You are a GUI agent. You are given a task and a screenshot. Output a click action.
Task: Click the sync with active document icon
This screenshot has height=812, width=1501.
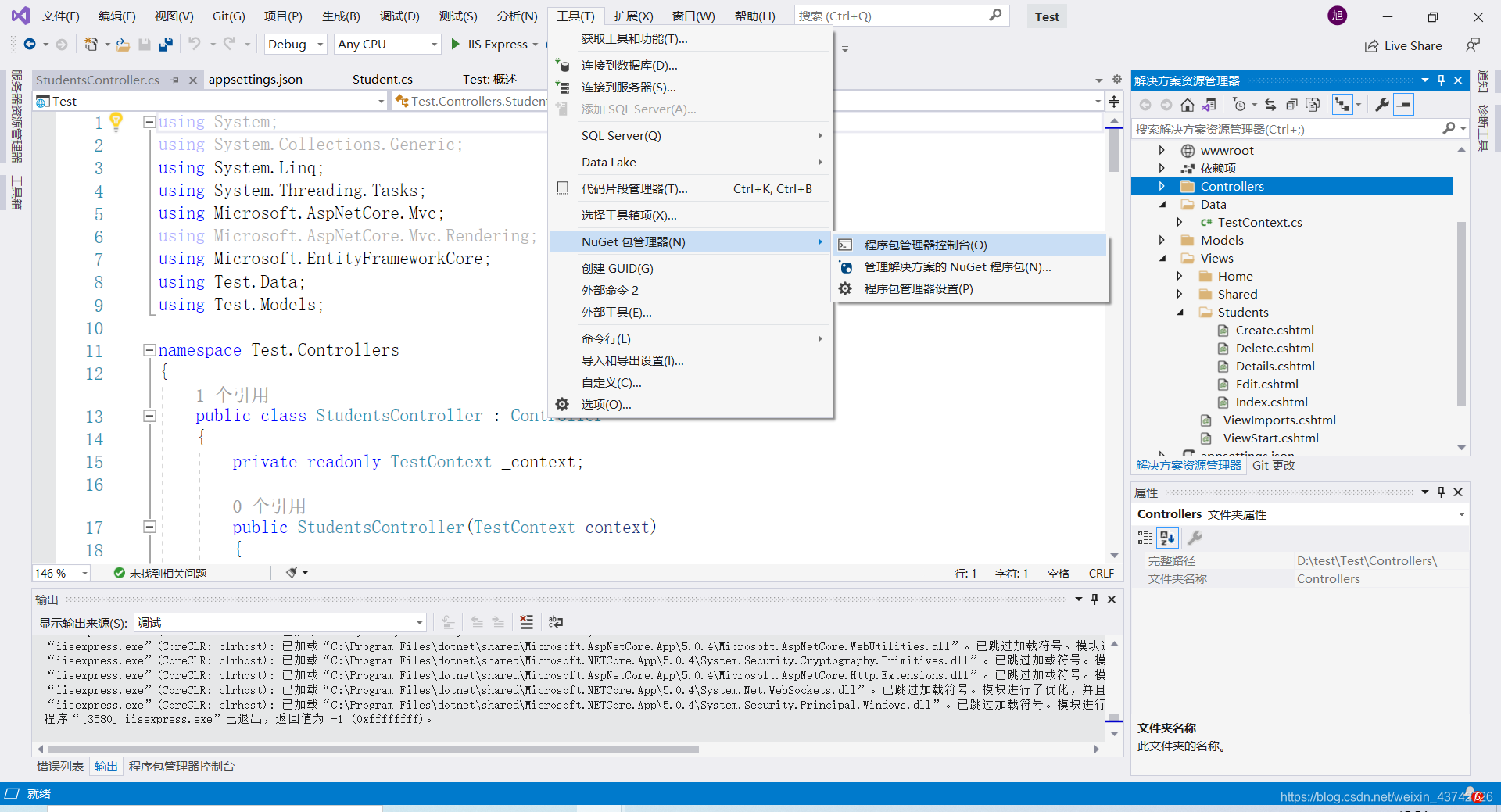tap(1270, 105)
